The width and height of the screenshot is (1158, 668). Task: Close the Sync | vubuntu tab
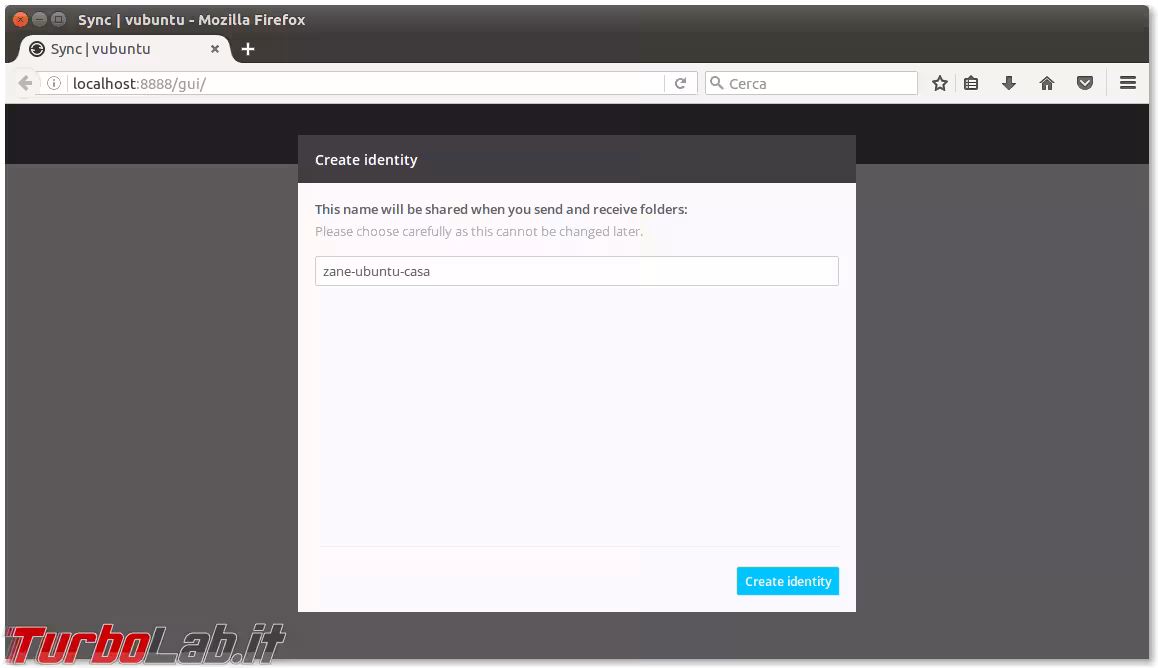(215, 49)
